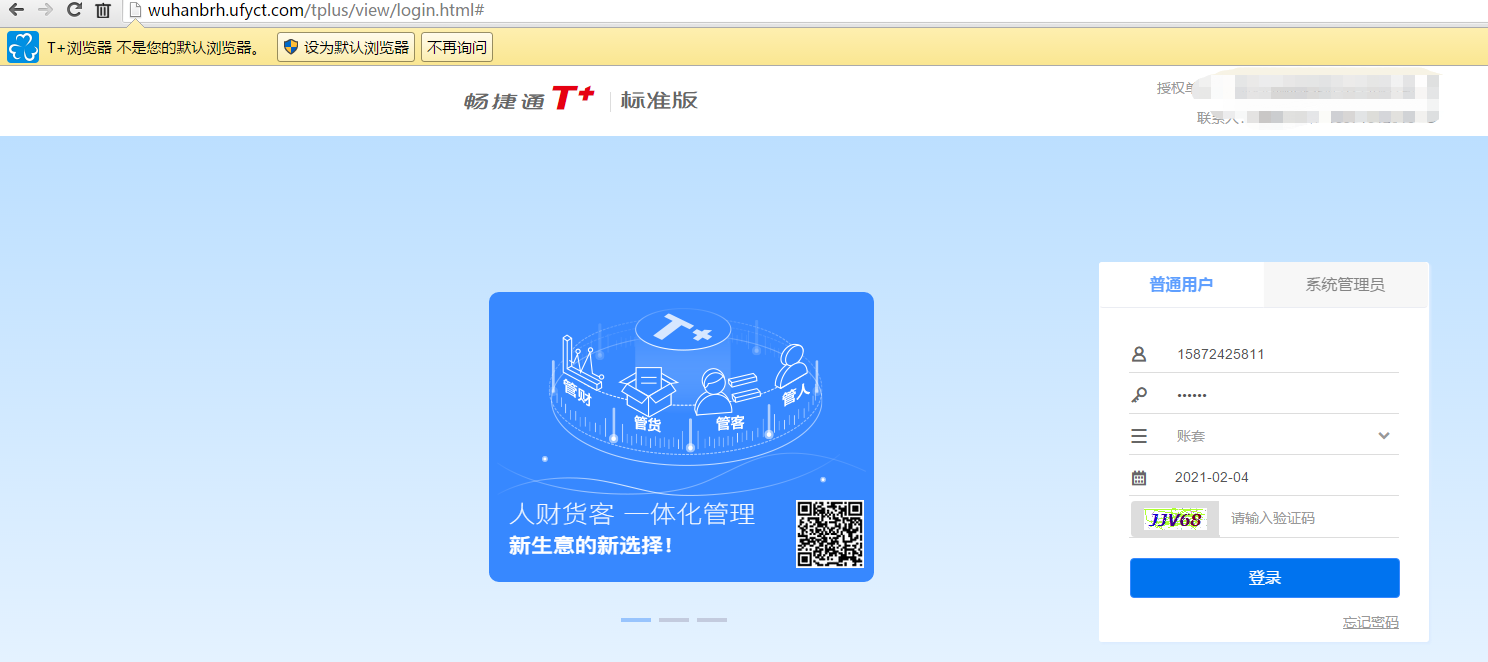Click the 新生意的新选择！ banner text
Image resolution: width=1488 pixels, height=662 pixels.
(x=591, y=547)
